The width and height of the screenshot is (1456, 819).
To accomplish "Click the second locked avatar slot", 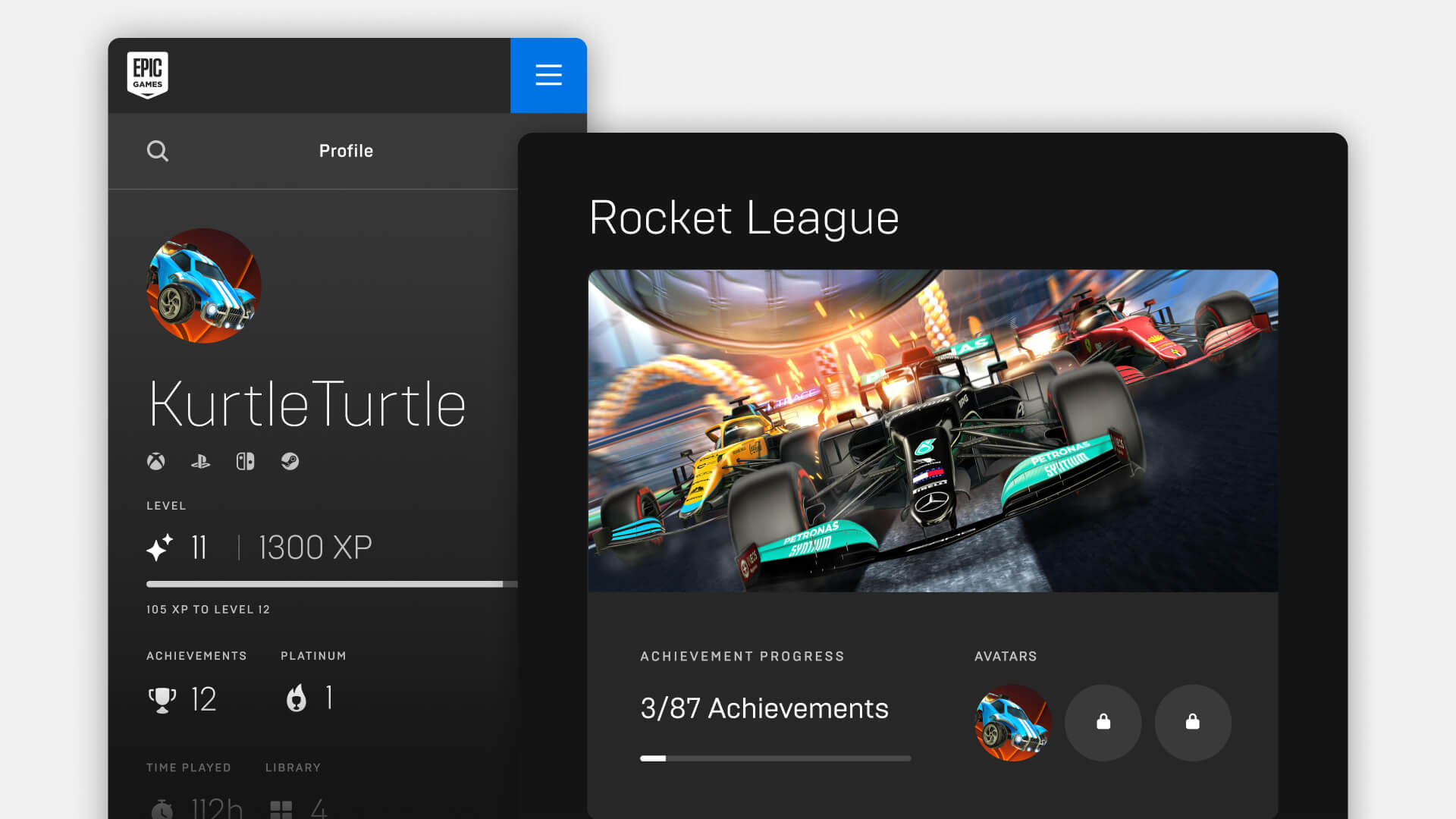I will (x=1192, y=721).
